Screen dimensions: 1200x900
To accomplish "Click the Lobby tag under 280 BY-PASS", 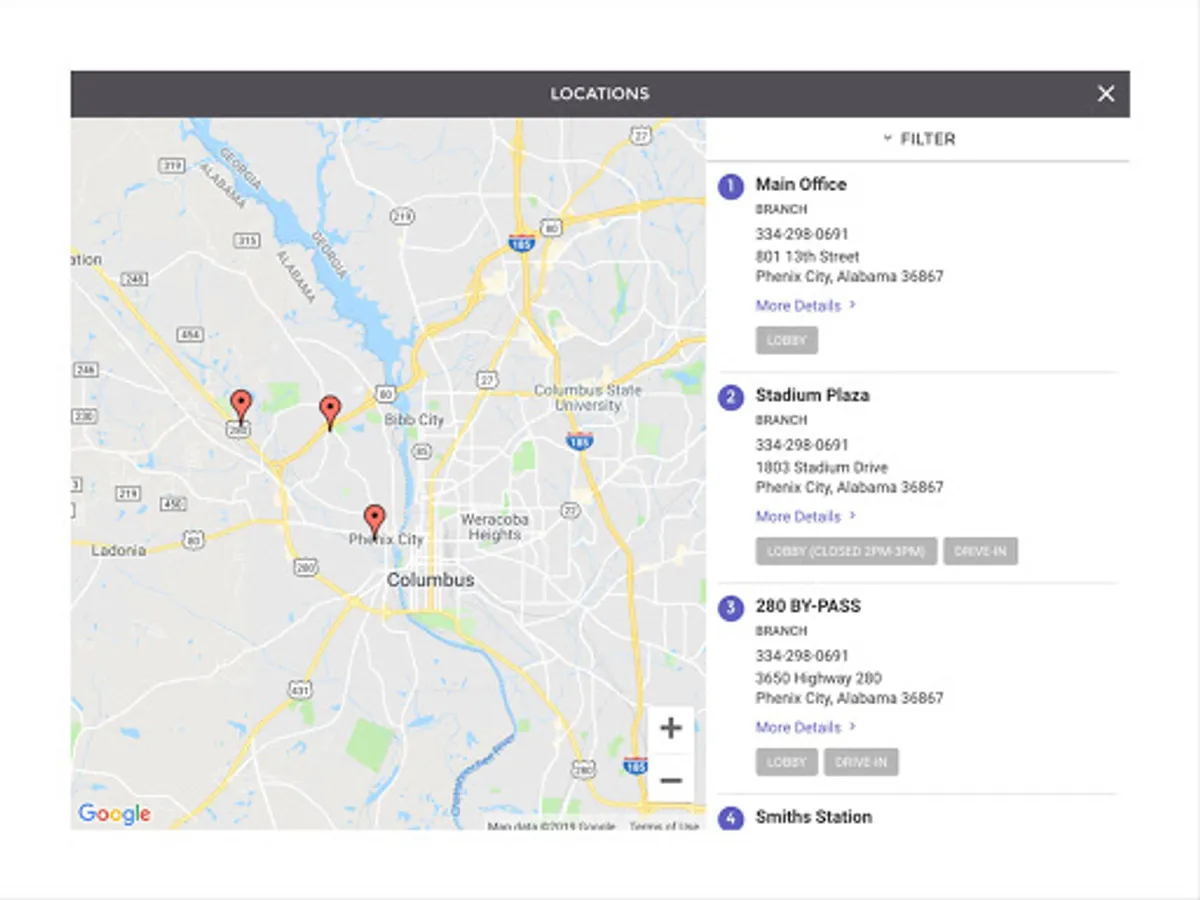I will pyautogui.click(x=787, y=762).
